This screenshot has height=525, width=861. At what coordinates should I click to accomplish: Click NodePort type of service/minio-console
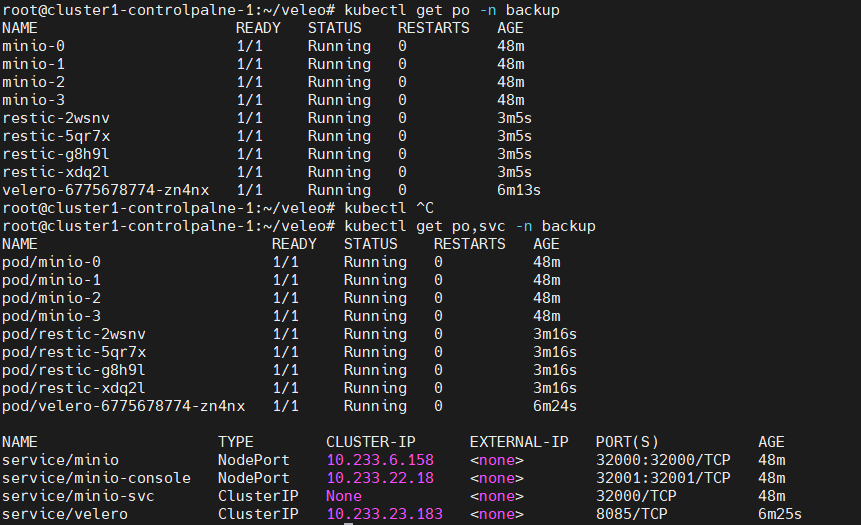coord(254,478)
